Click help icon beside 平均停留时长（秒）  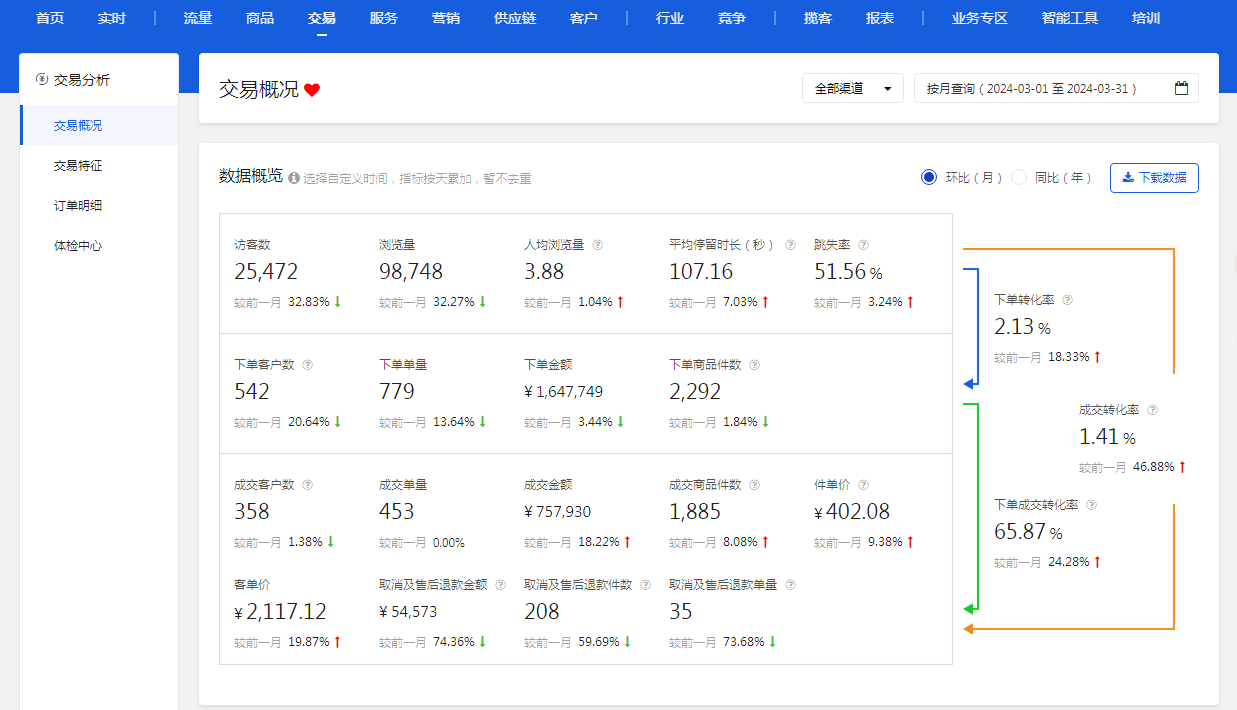click(790, 245)
